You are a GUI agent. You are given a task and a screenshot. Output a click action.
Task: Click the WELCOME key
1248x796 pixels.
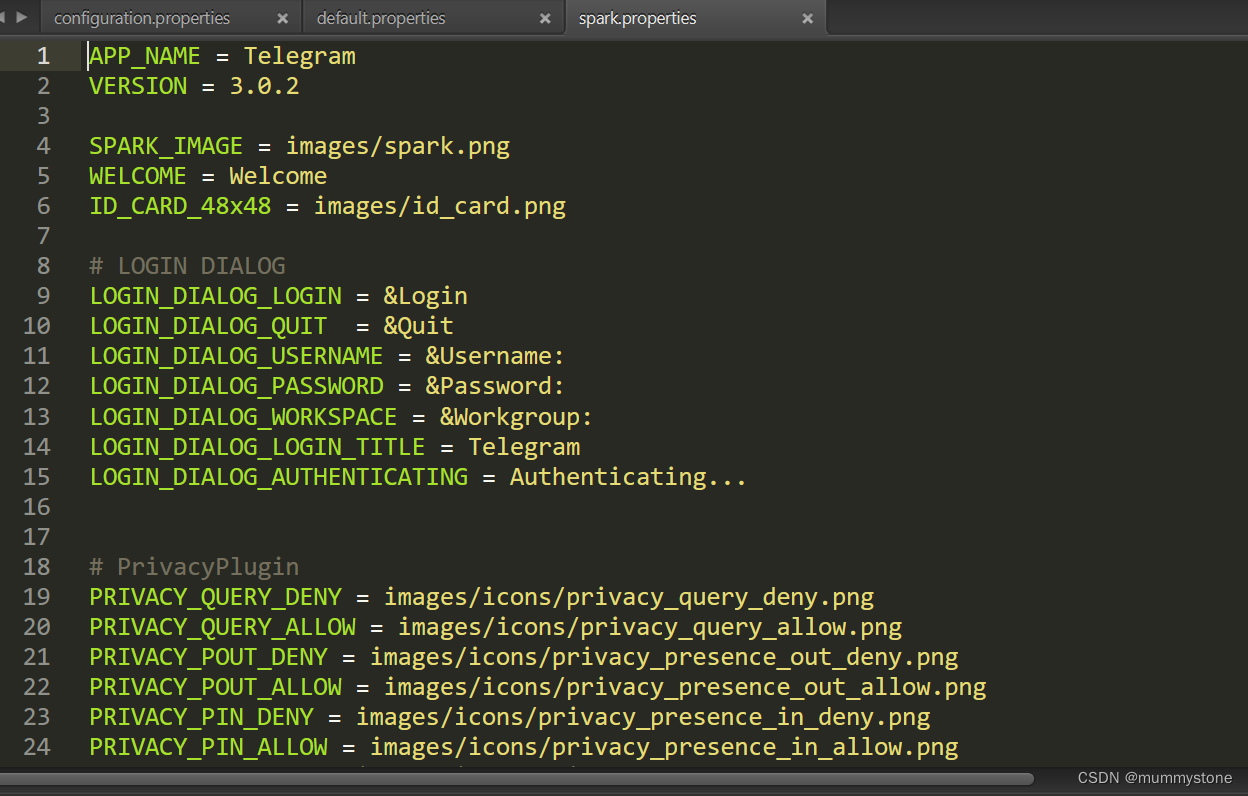(138, 176)
